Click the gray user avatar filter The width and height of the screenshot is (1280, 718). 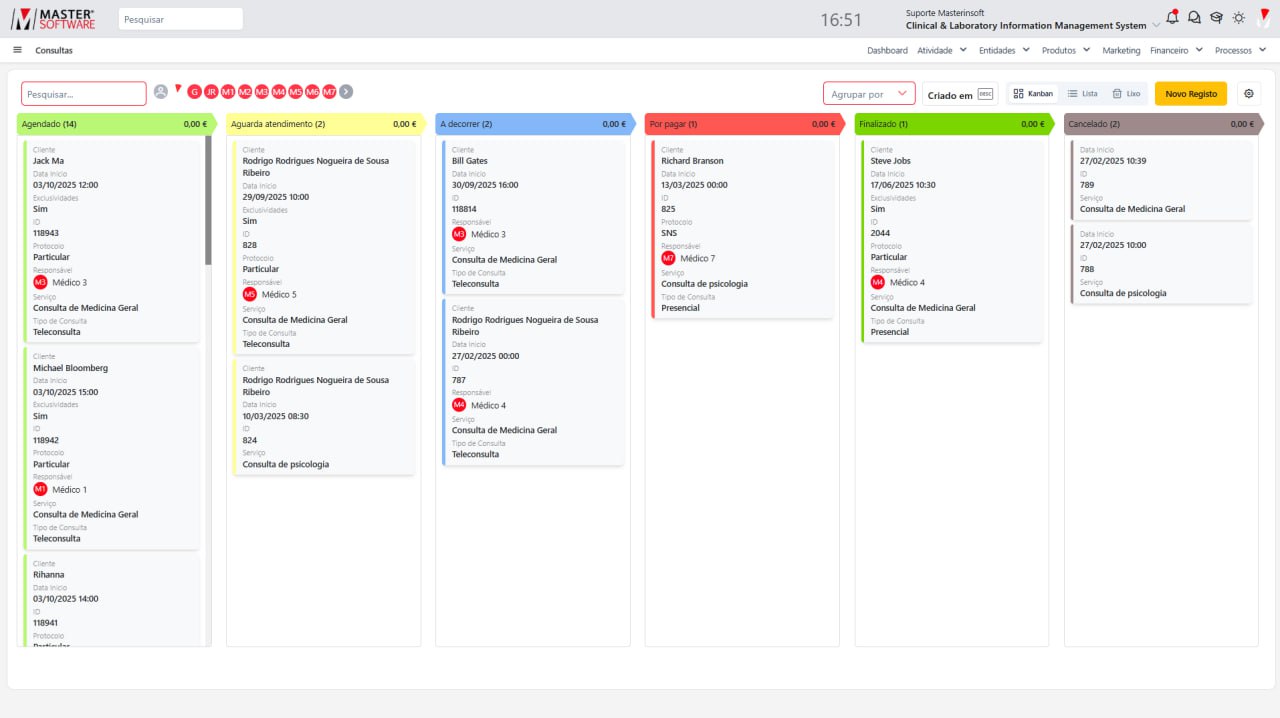161,92
